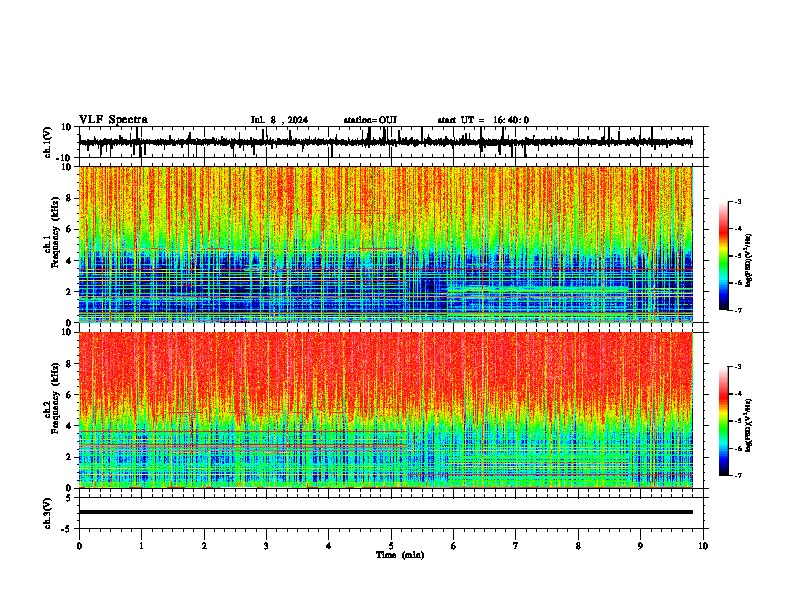
Task: Click the ch.2 color bar log(PSD) label
Action: pyautogui.click(x=748, y=424)
